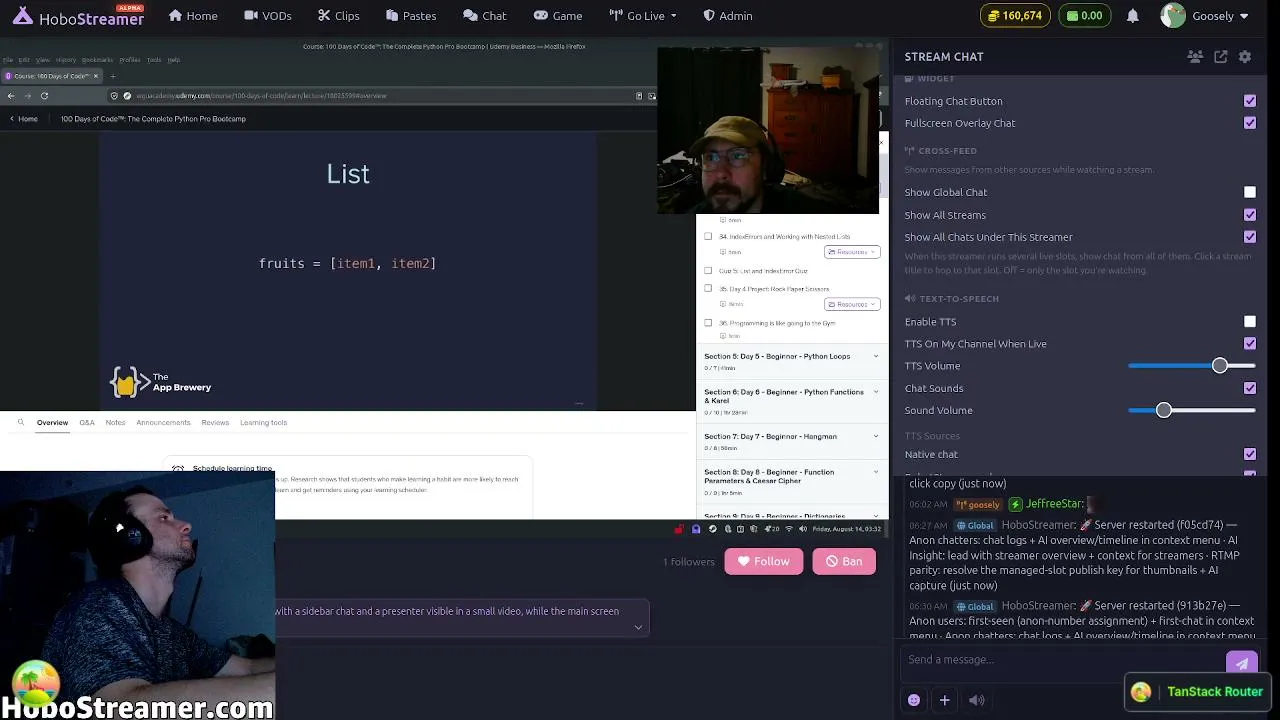The width and height of the screenshot is (1280, 720).
Task: Click the JeffreeStar lightning badge in chat
Action: coord(1016,505)
